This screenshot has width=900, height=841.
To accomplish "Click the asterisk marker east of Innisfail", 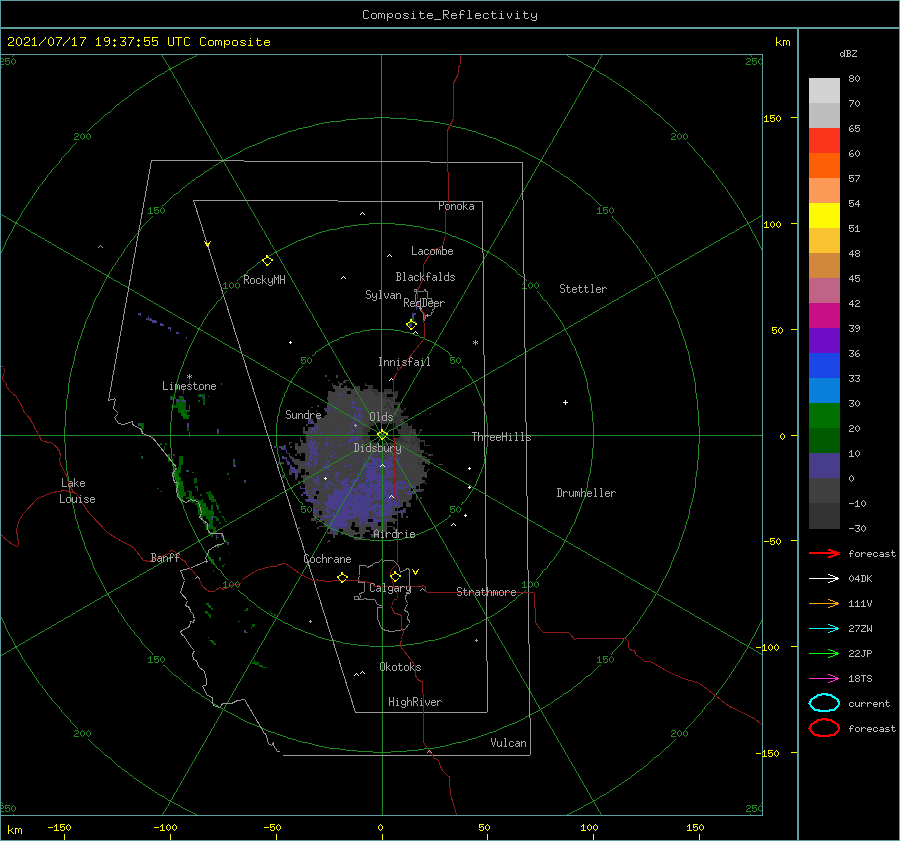I will 475,343.
